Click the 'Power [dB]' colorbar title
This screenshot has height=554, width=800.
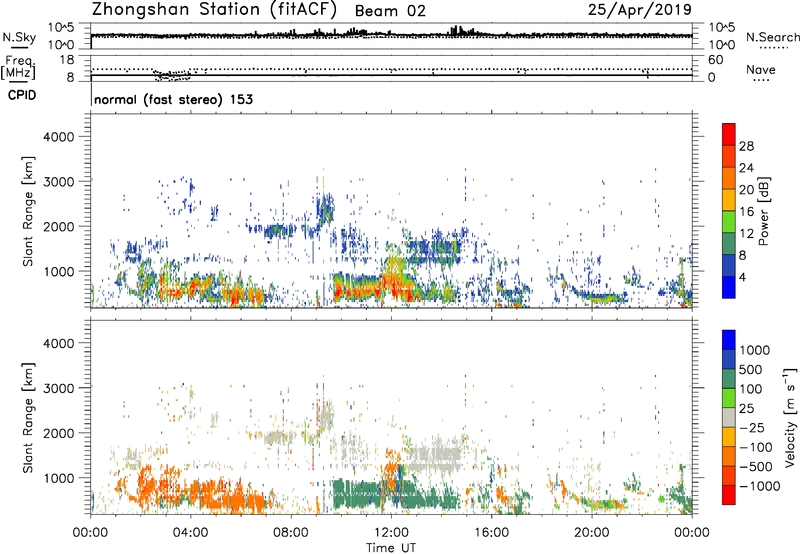pos(763,211)
